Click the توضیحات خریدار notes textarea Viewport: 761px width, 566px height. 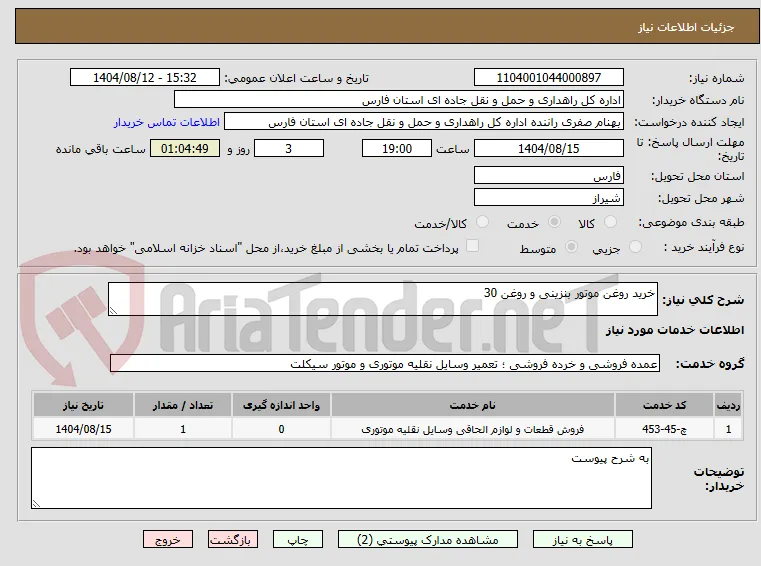(341, 478)
